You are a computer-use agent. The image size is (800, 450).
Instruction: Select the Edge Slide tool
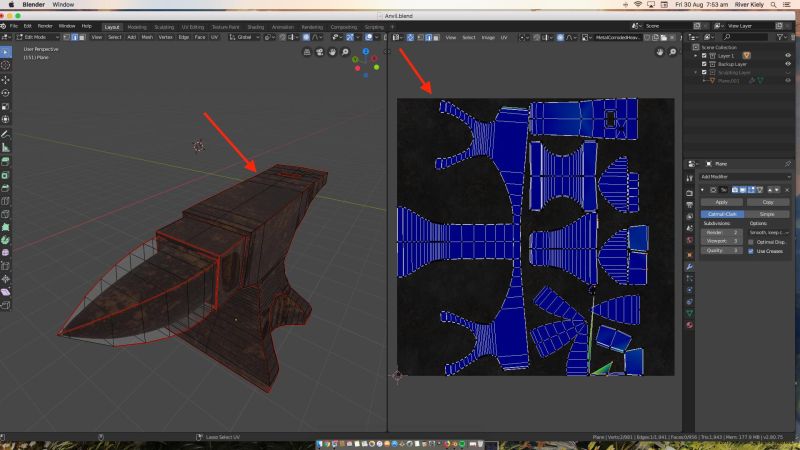click(x=6, y=266)
